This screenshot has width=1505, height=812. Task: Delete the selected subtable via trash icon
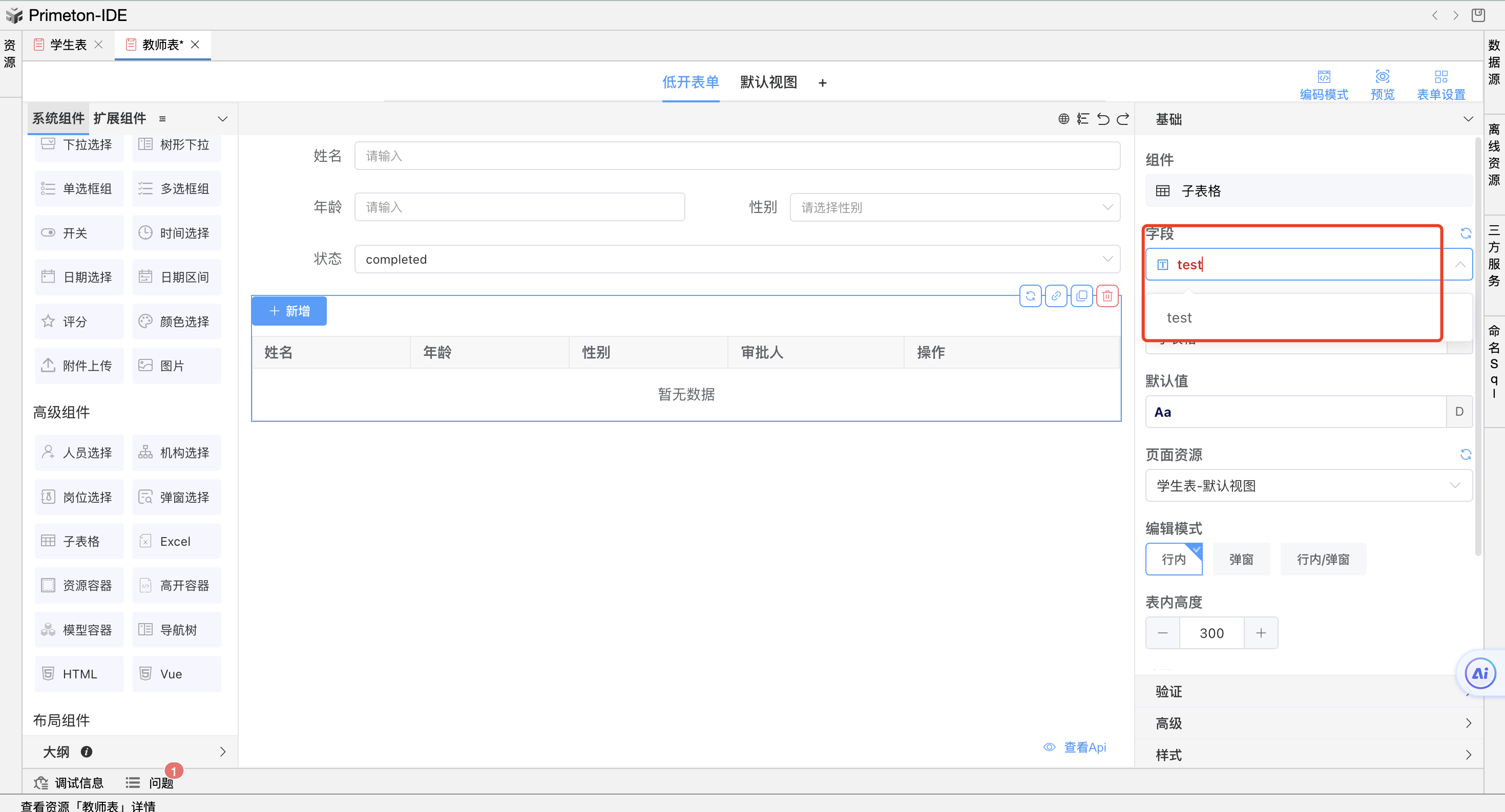coord(1107,296)
